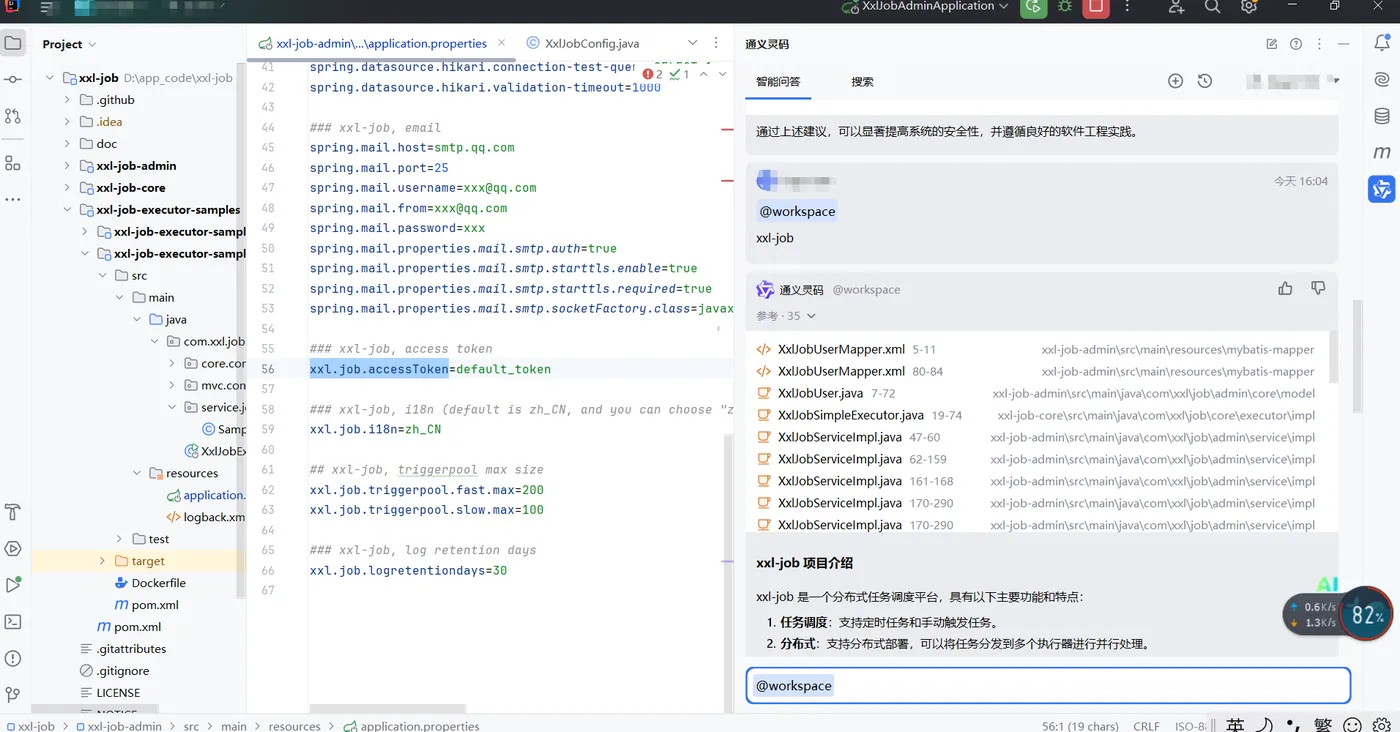This screenshot has width=1400, height=732.
Task: Expand the xxl-job-core module folder
Action: 67,188
